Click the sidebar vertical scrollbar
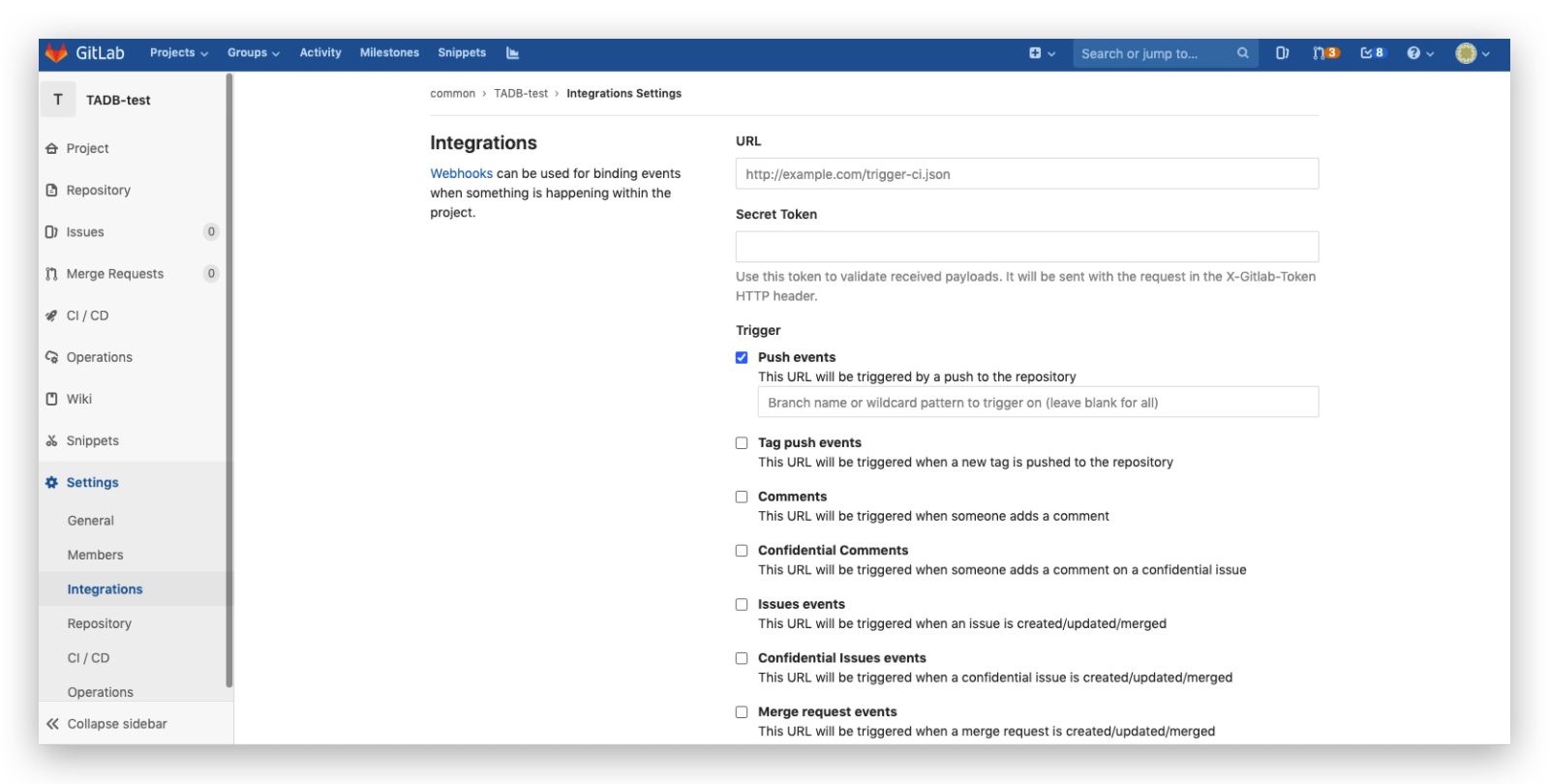 point(229,379)
